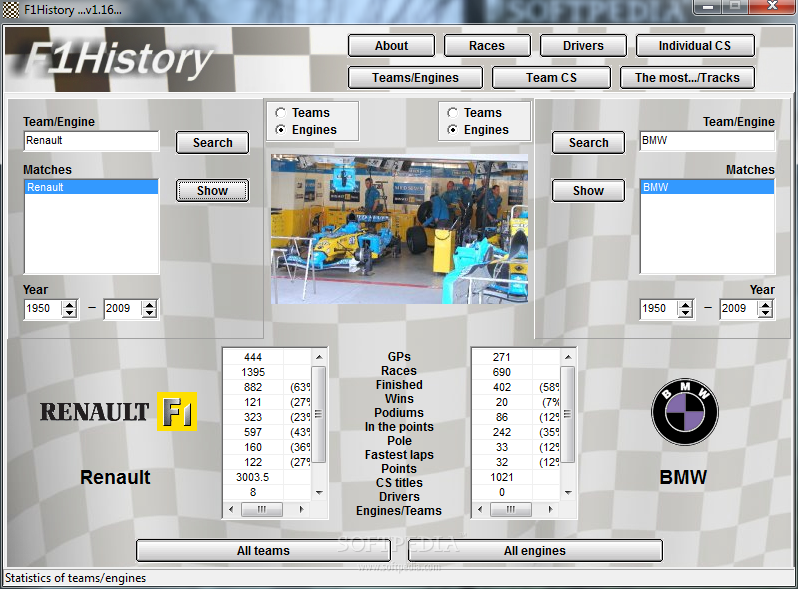The image size is (798, 589).
Task: Click Renault races value 1395
Action: [x=253, y=372]
